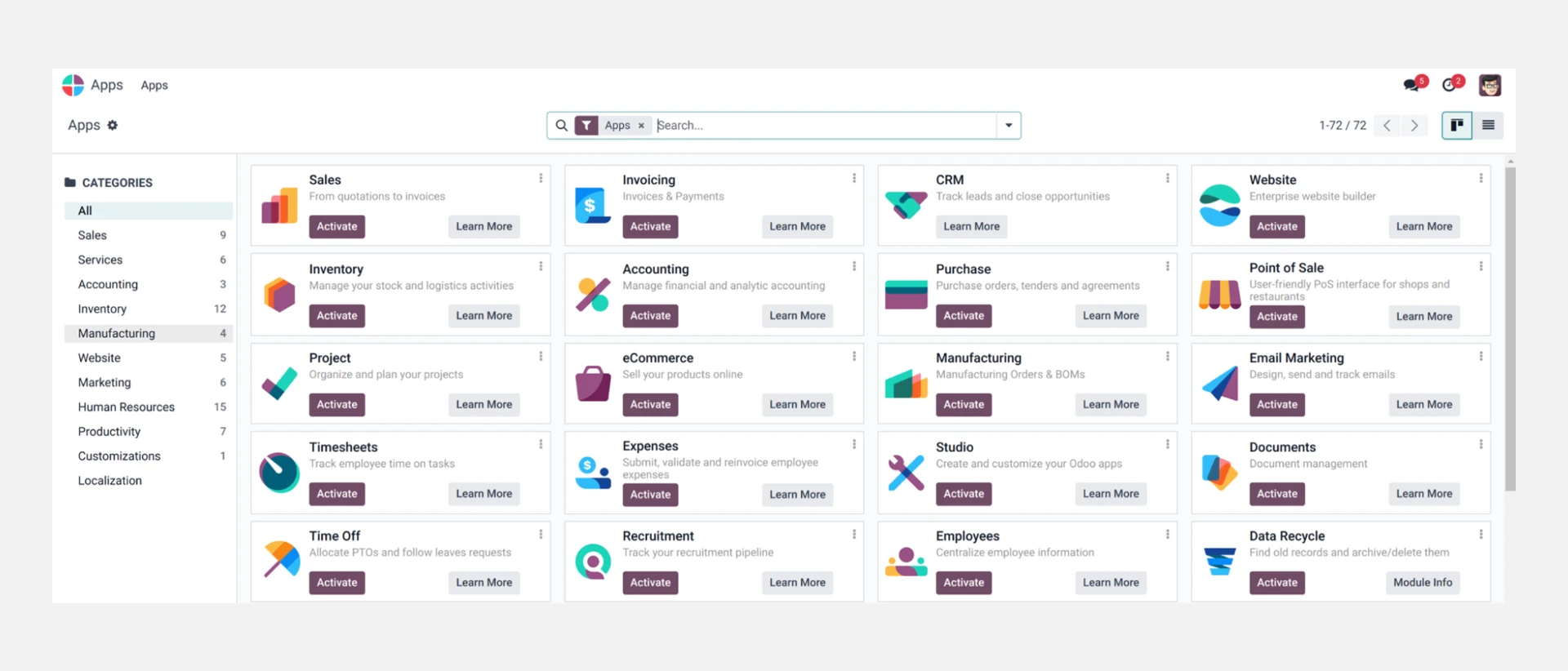Screen dimensions: 1568x671
Task: Click the CRM app icon
Action: coord(906,205)
